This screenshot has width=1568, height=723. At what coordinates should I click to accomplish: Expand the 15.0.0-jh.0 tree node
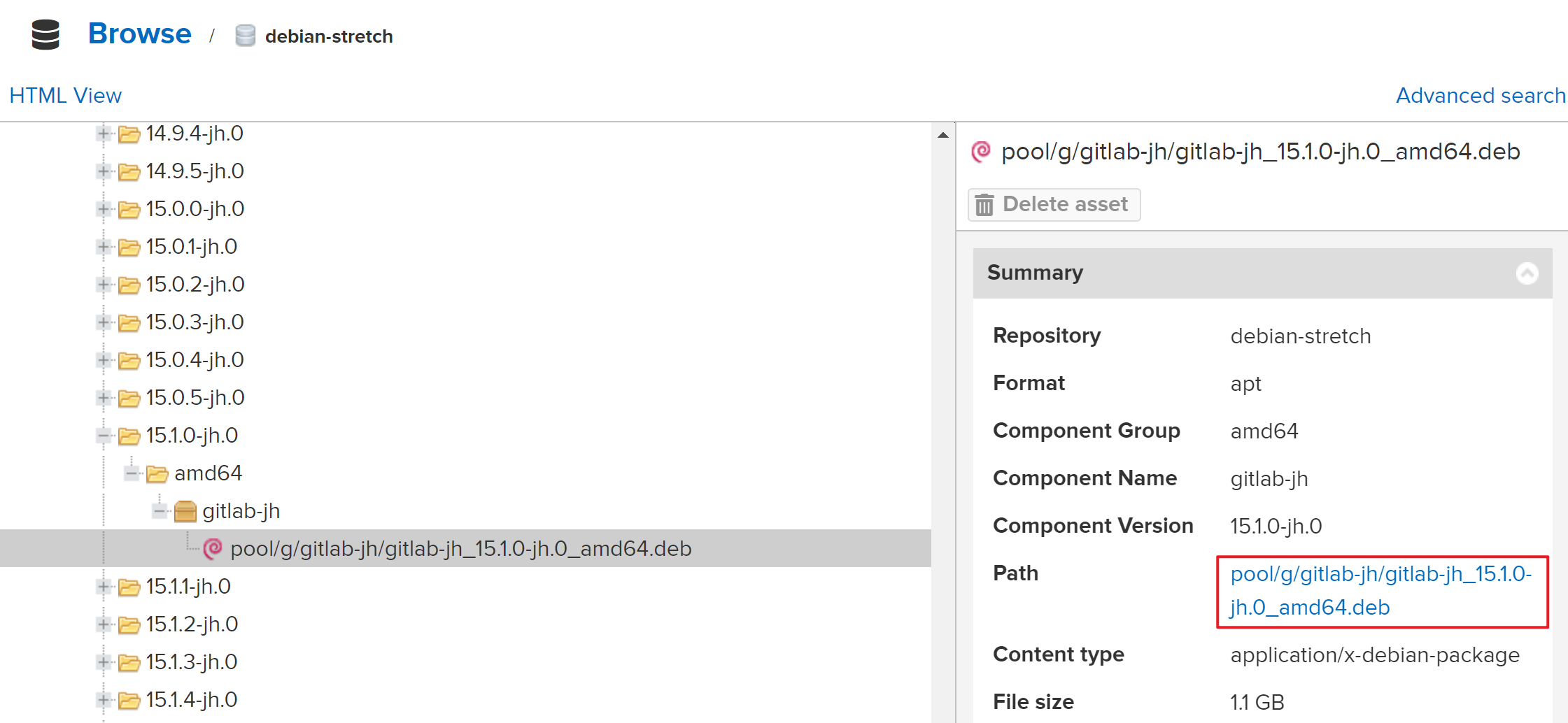[103, 208]
